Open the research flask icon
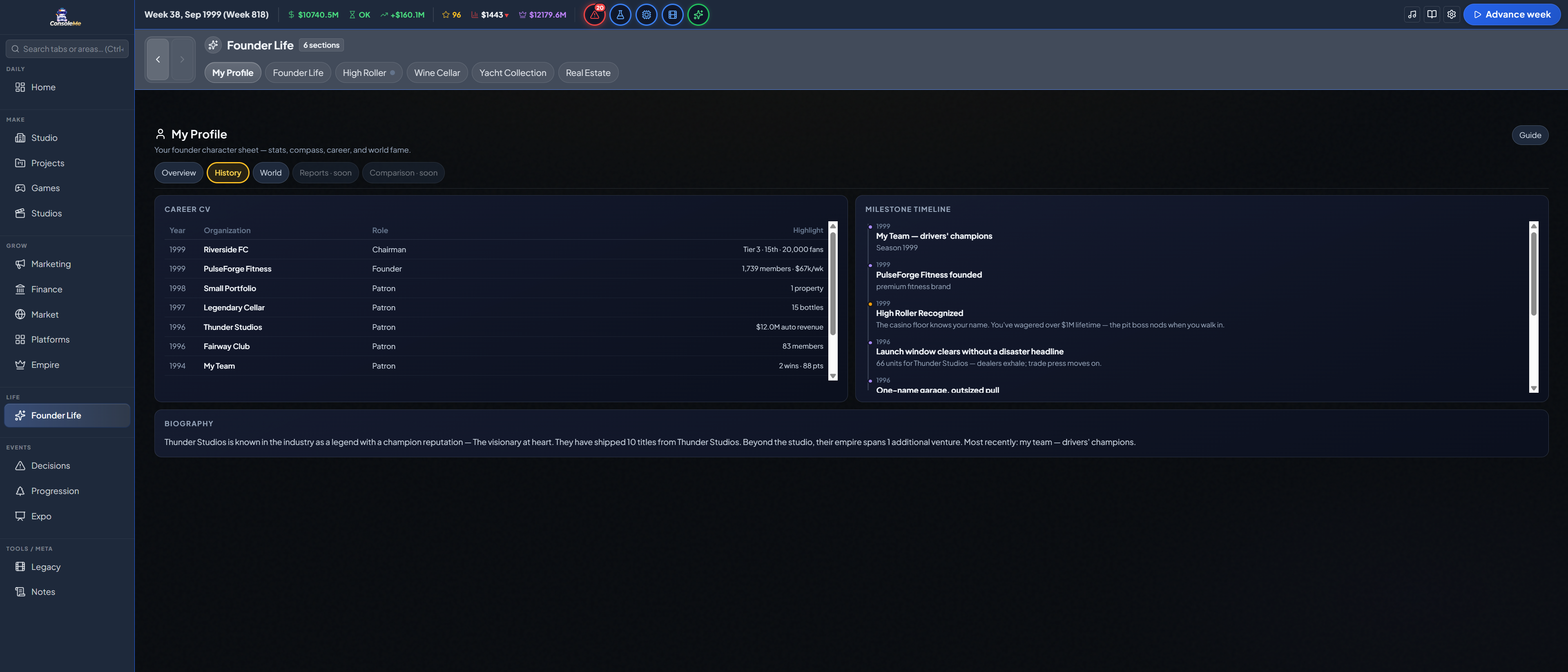This screenshot has height=672, width=1568. click(620, 15)
